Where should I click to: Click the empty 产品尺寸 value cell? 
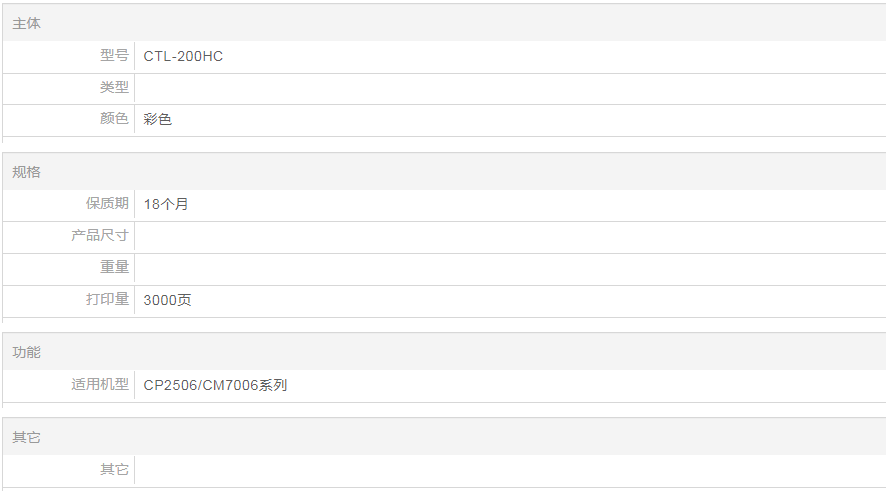(510, 236)
